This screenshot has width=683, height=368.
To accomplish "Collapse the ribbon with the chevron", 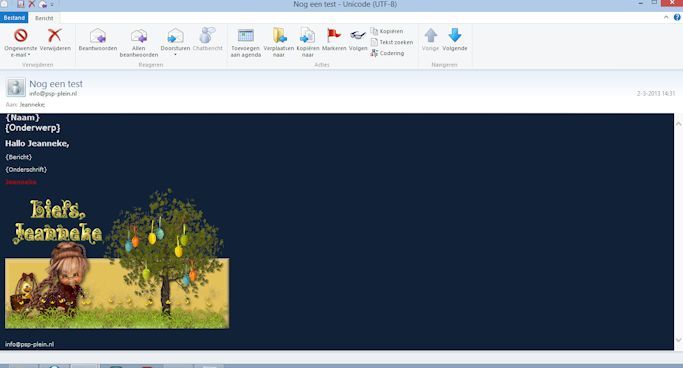I will pos(666,17).
